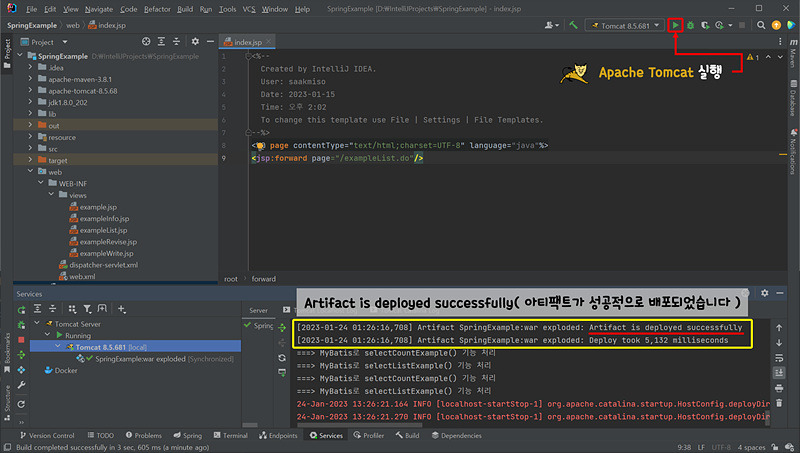Open the Problems tool window
This screenshot has height=453, width=800.
tap(144, 435)
